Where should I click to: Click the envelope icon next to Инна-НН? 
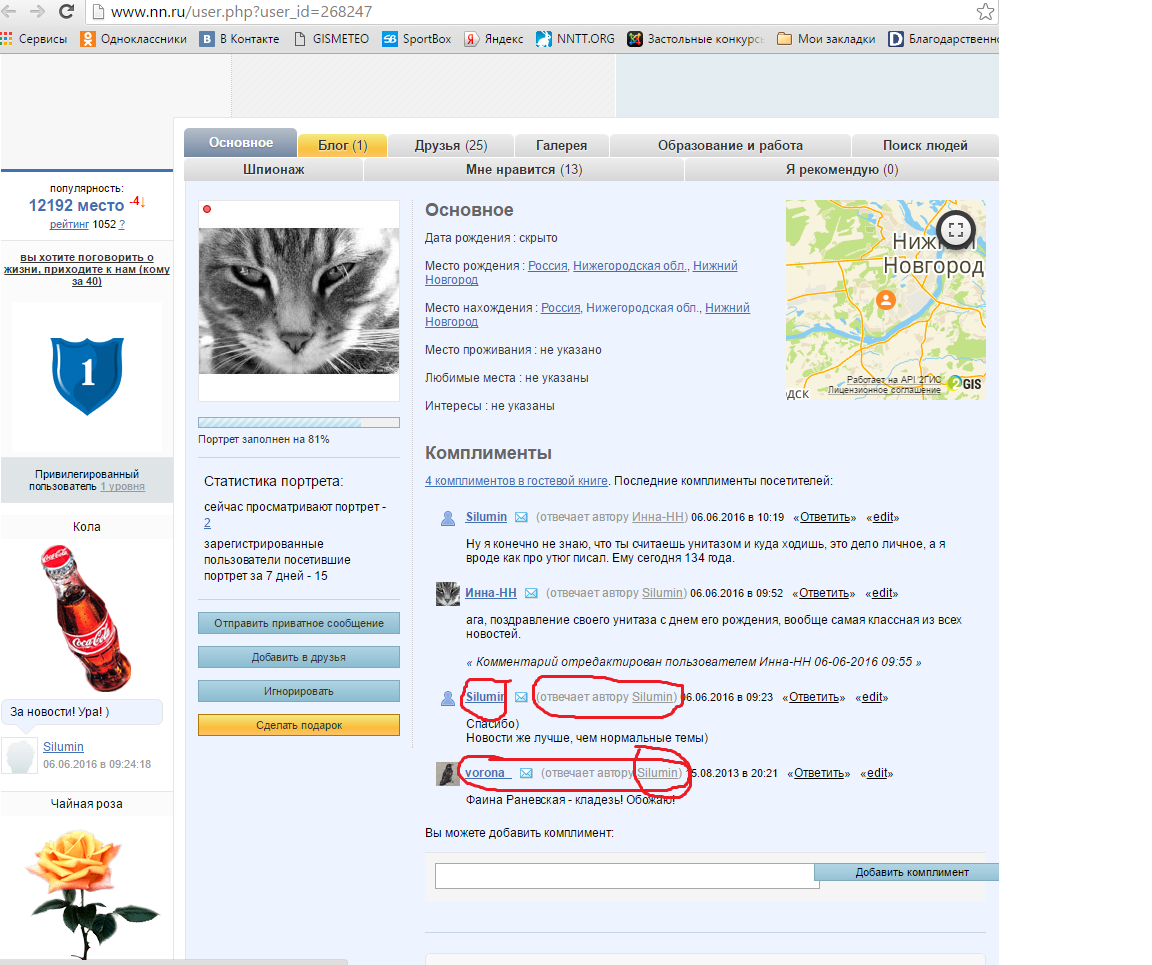pyautogui.click(x=531, y=593)
